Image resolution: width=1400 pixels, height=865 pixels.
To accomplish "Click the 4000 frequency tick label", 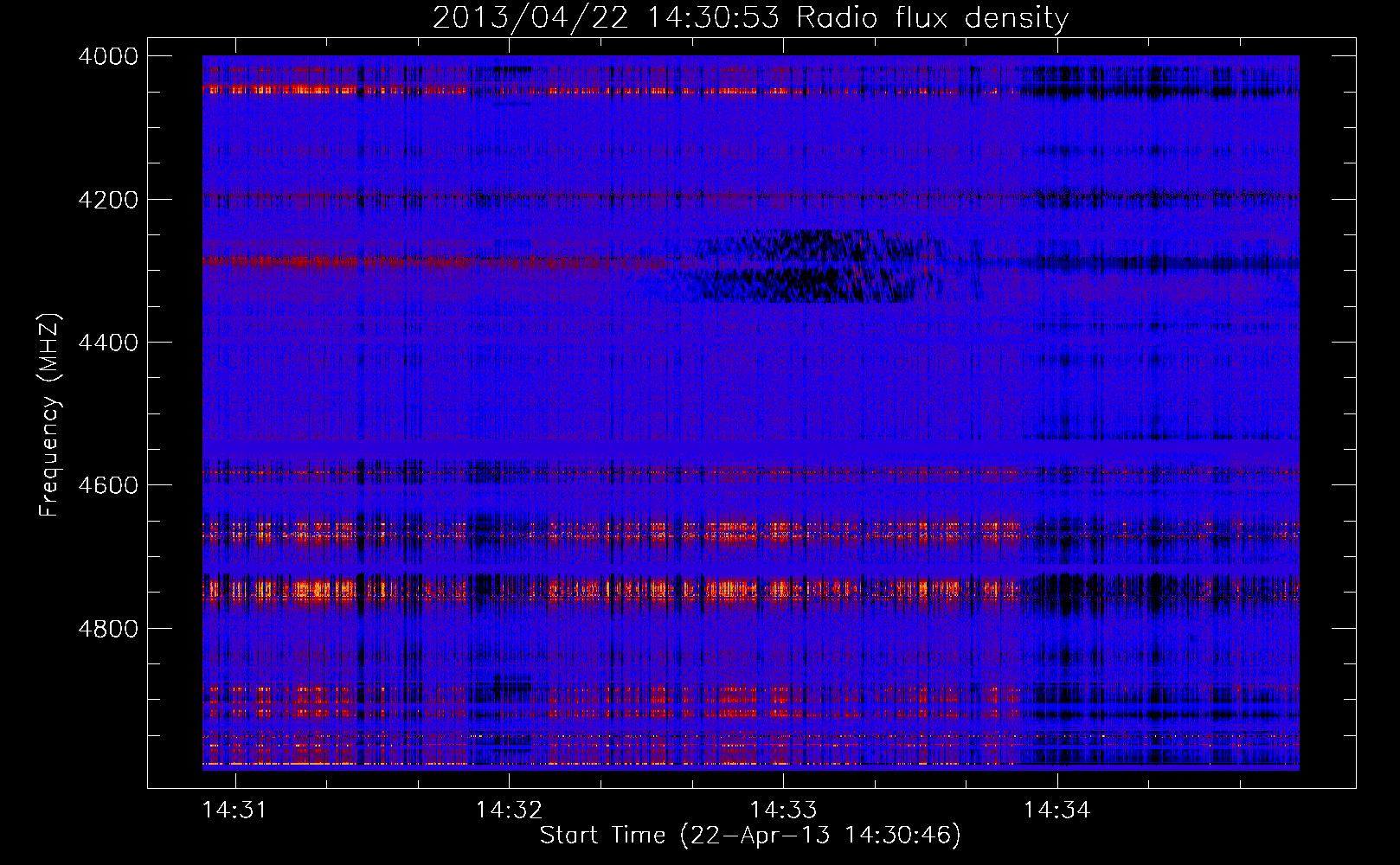I will pos(108,56).
